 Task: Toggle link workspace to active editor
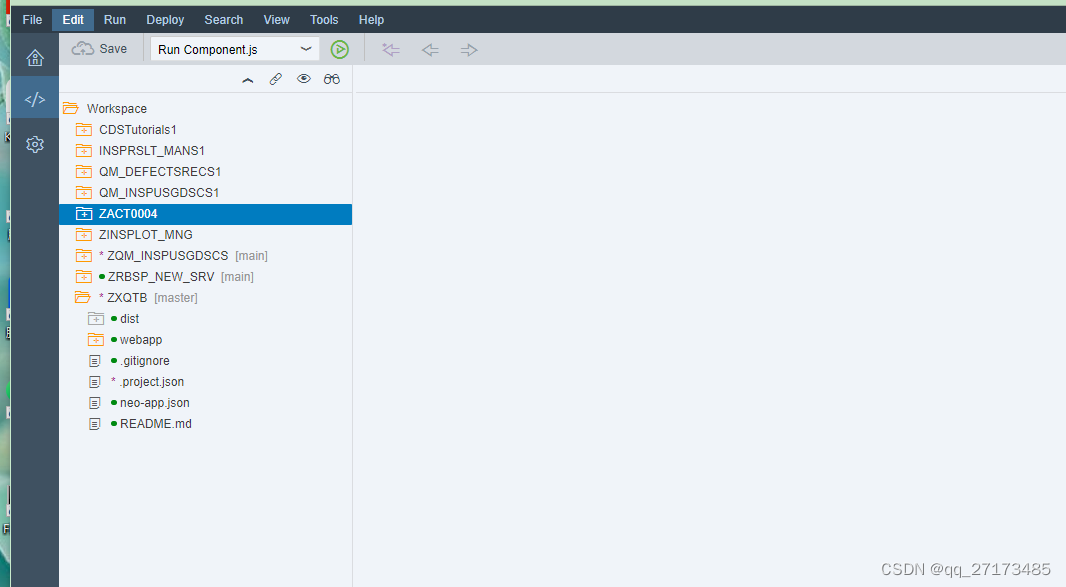point(276,79)
